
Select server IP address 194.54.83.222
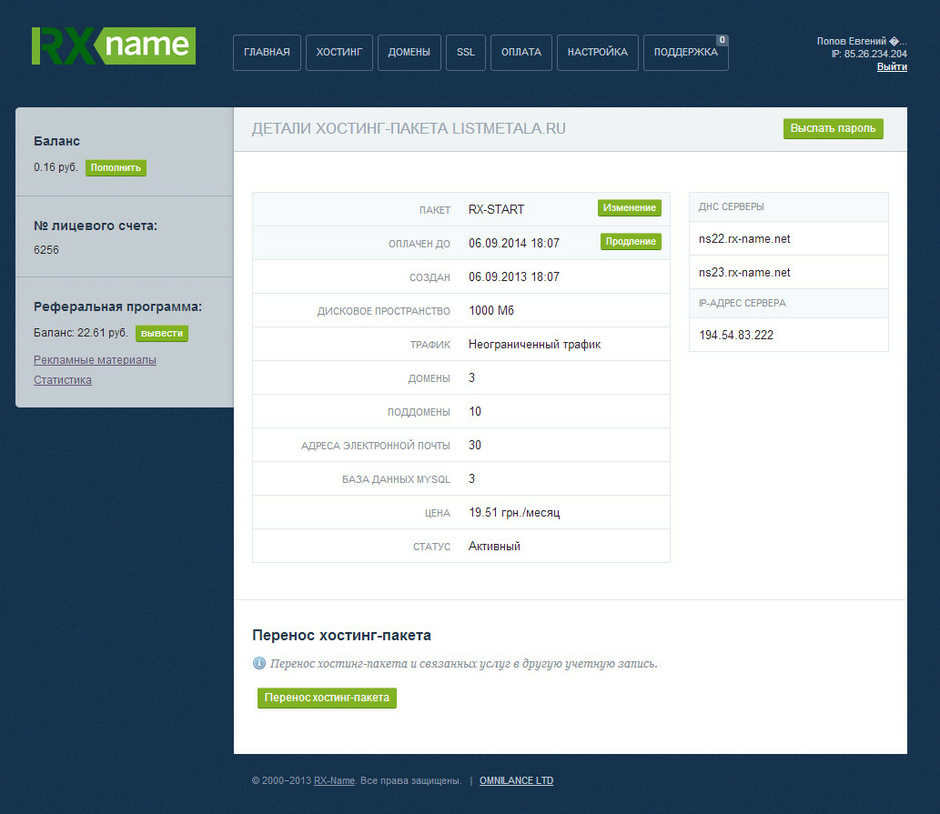click(x=736, y=335)
